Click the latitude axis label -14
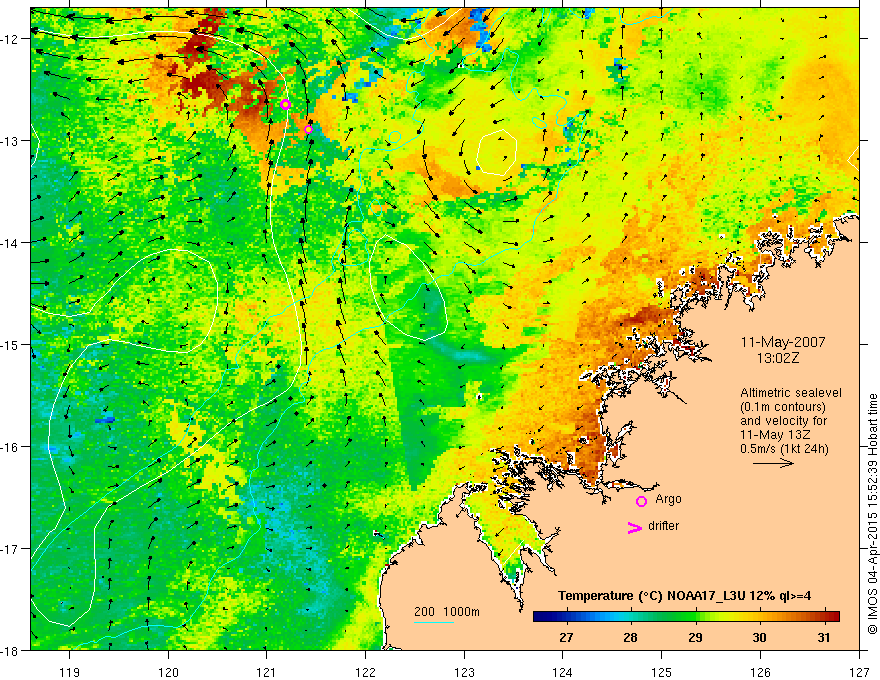The width and height of the screenshot is (880, 680). (11, 243)
